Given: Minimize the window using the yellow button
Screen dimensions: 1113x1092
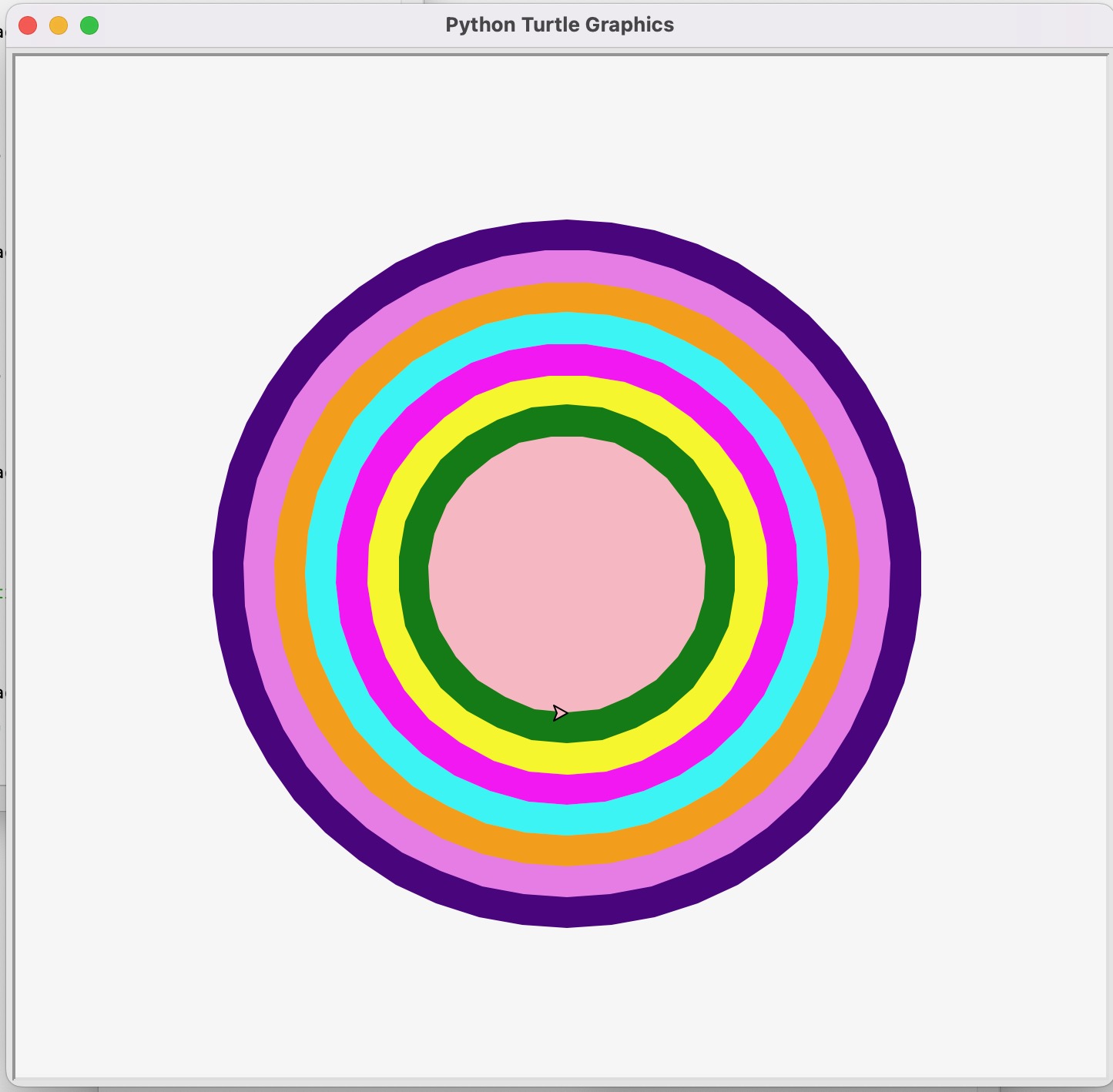Looking at the screenshot, I should 59,25.
